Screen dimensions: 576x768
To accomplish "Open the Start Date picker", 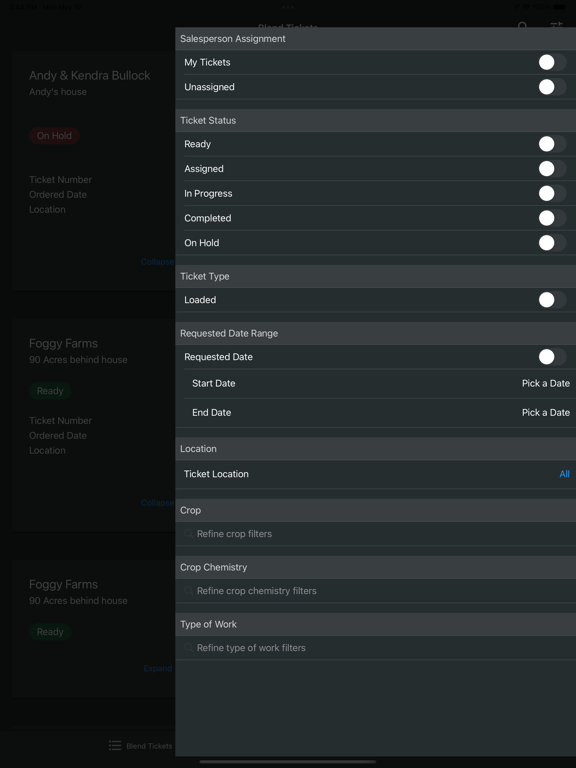I will point(376,384).
